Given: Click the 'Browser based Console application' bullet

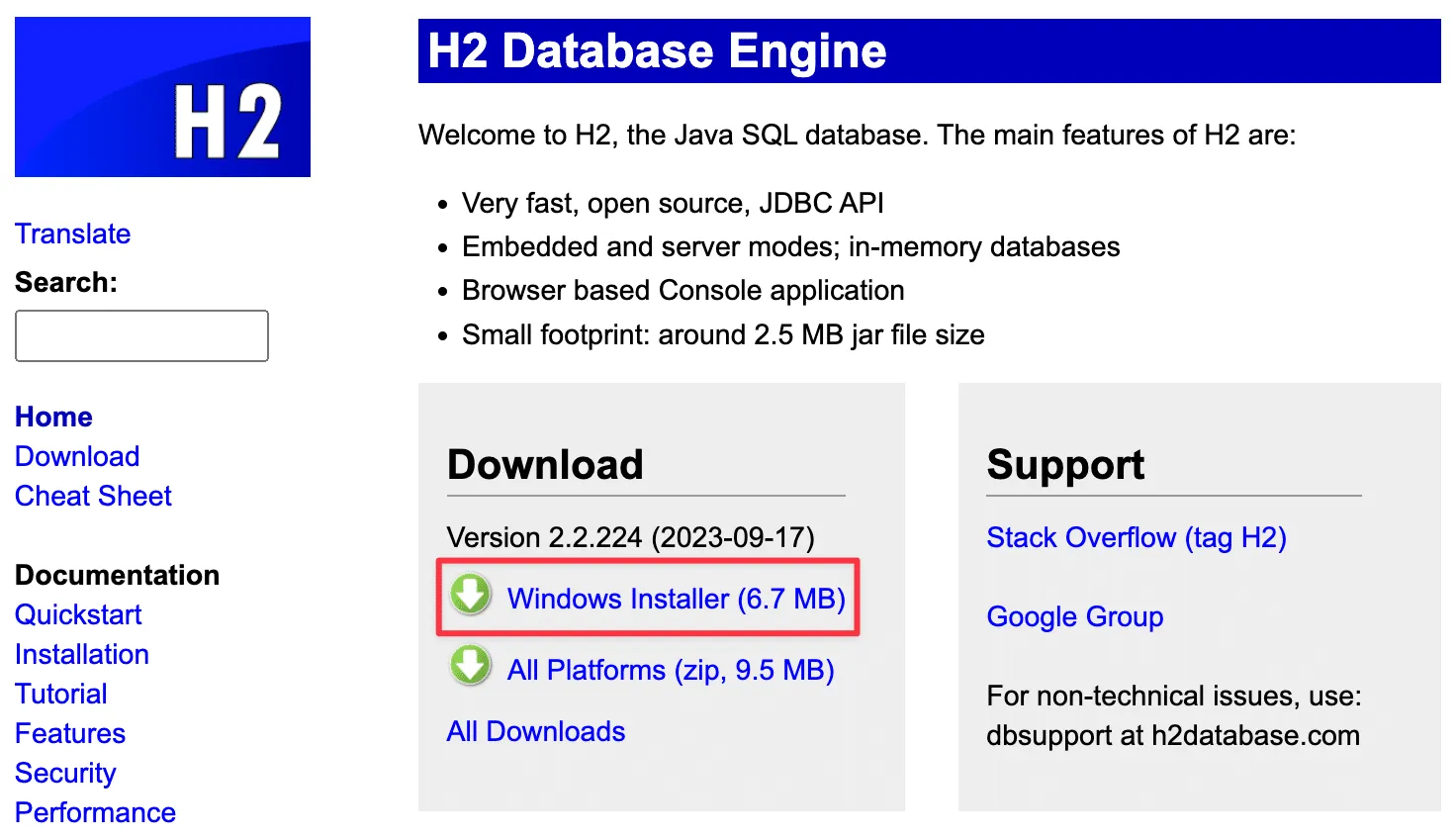Looking at the screenshot, I should coord(683,290).
